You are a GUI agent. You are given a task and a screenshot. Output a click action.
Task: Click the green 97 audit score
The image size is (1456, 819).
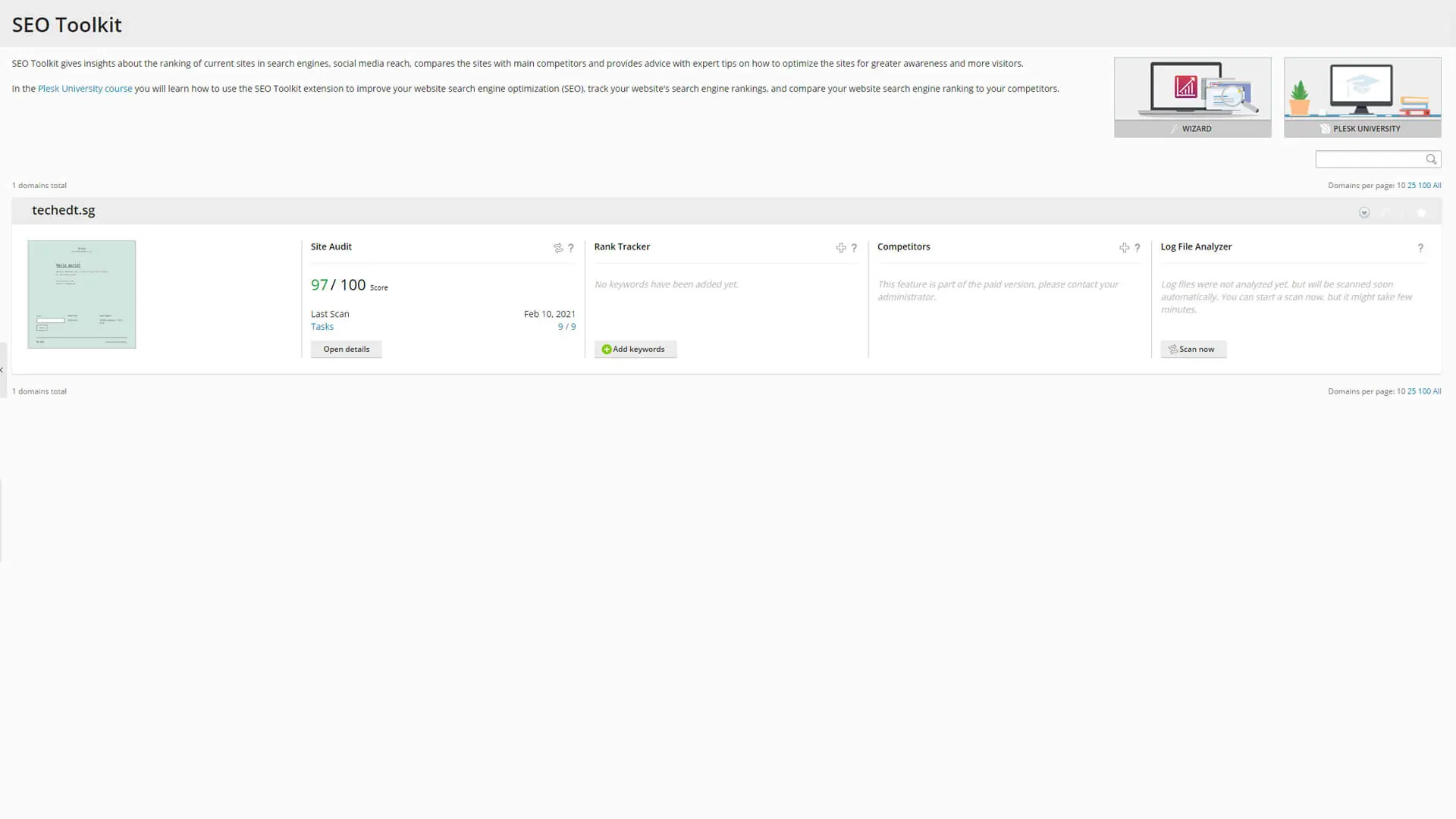click(x=319, y=284)
